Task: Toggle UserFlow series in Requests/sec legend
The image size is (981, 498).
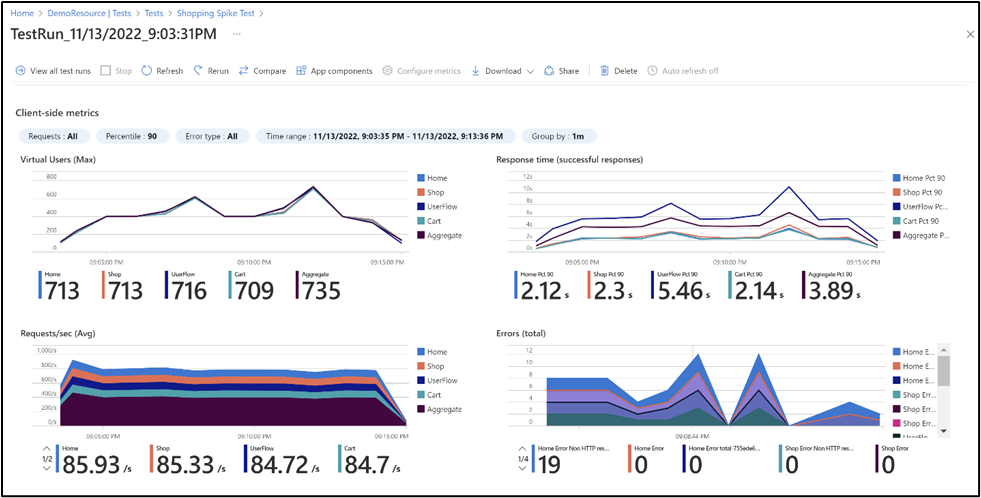Action: (437, 380)
